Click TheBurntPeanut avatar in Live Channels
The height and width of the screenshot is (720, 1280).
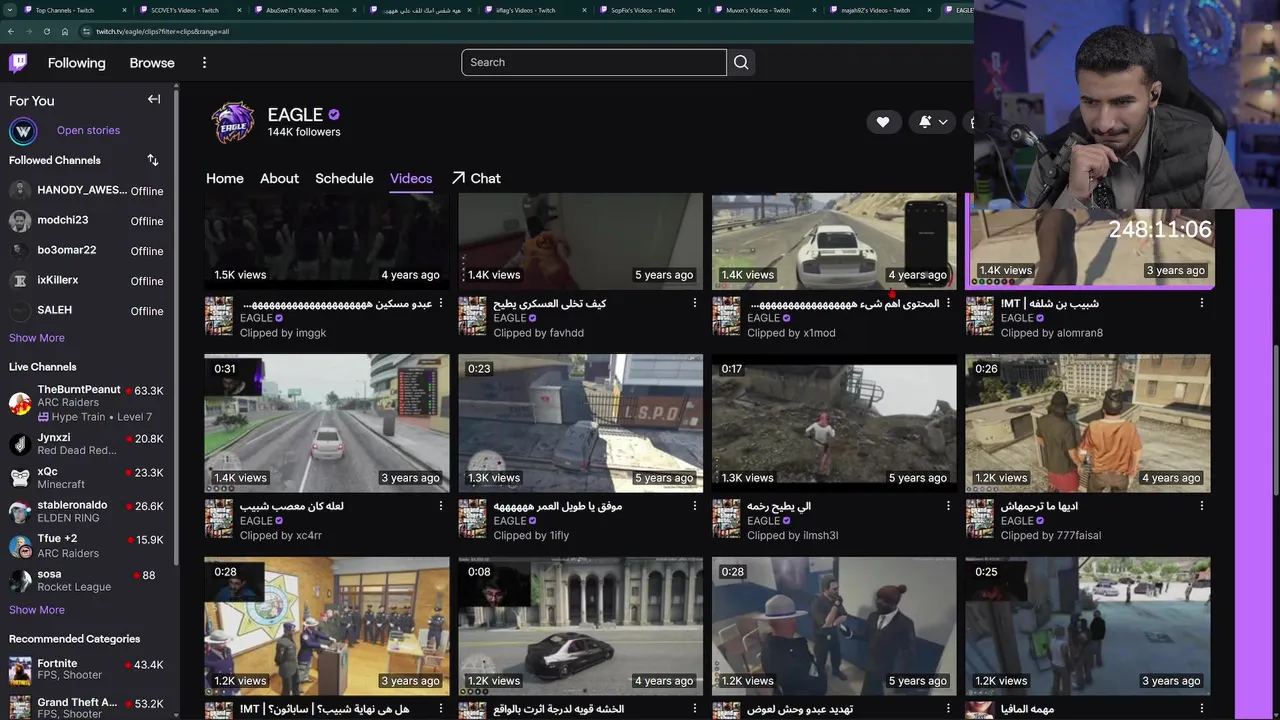20,403
